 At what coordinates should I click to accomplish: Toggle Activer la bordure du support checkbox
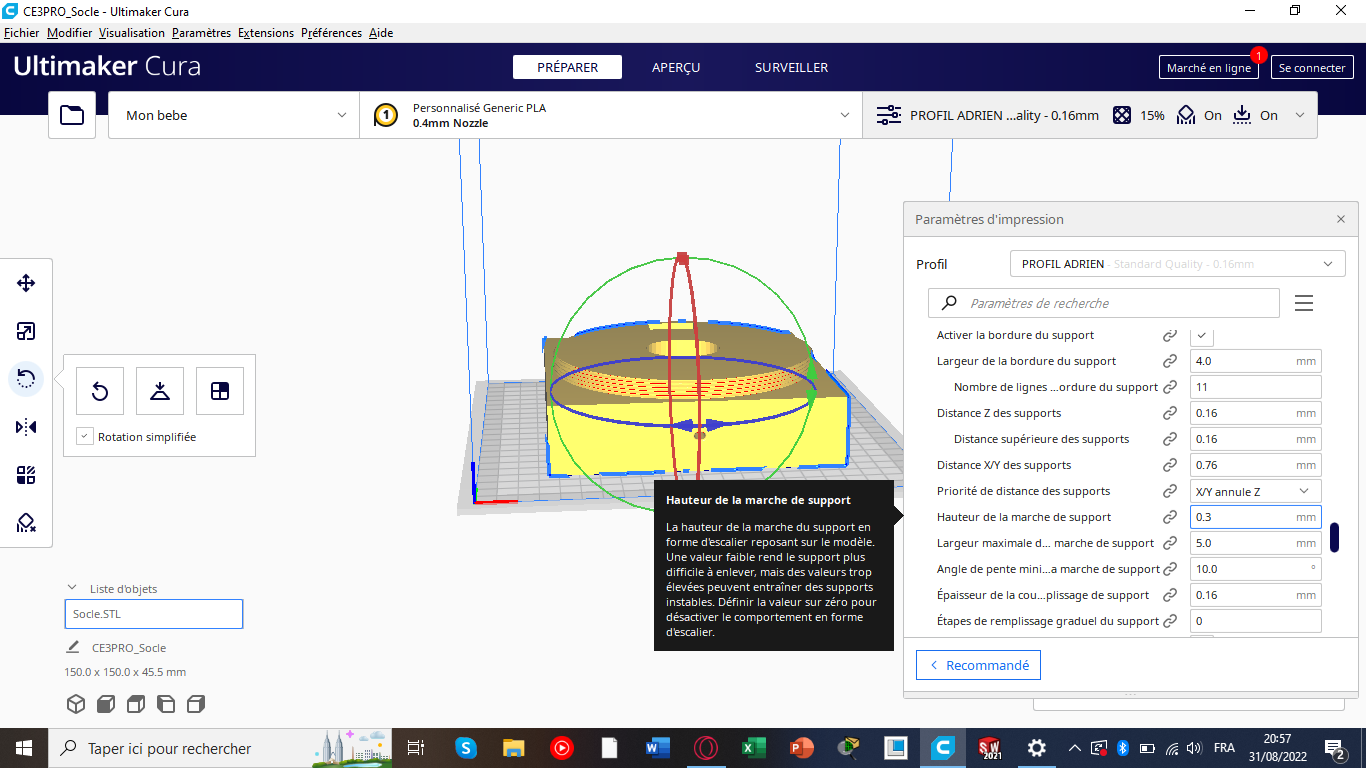[1202, 335]
